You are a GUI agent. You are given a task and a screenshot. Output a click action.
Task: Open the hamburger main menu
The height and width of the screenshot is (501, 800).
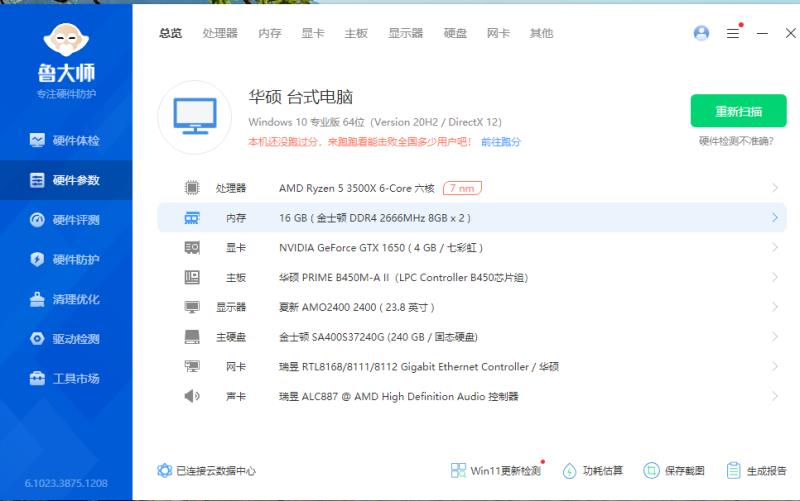coord(733,33)
